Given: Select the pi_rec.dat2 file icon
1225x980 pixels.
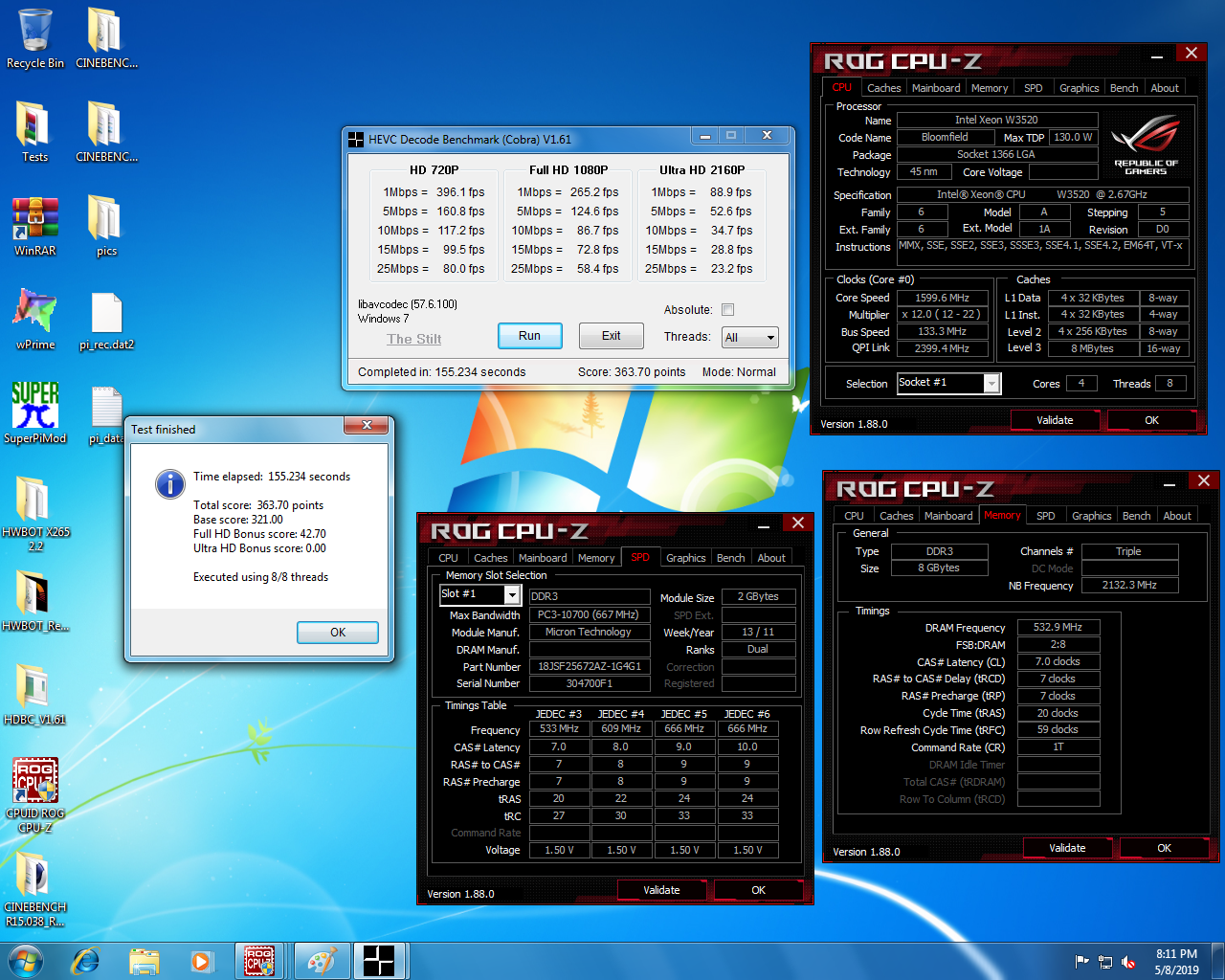Looking at the screenshot, I should point(106,320).
